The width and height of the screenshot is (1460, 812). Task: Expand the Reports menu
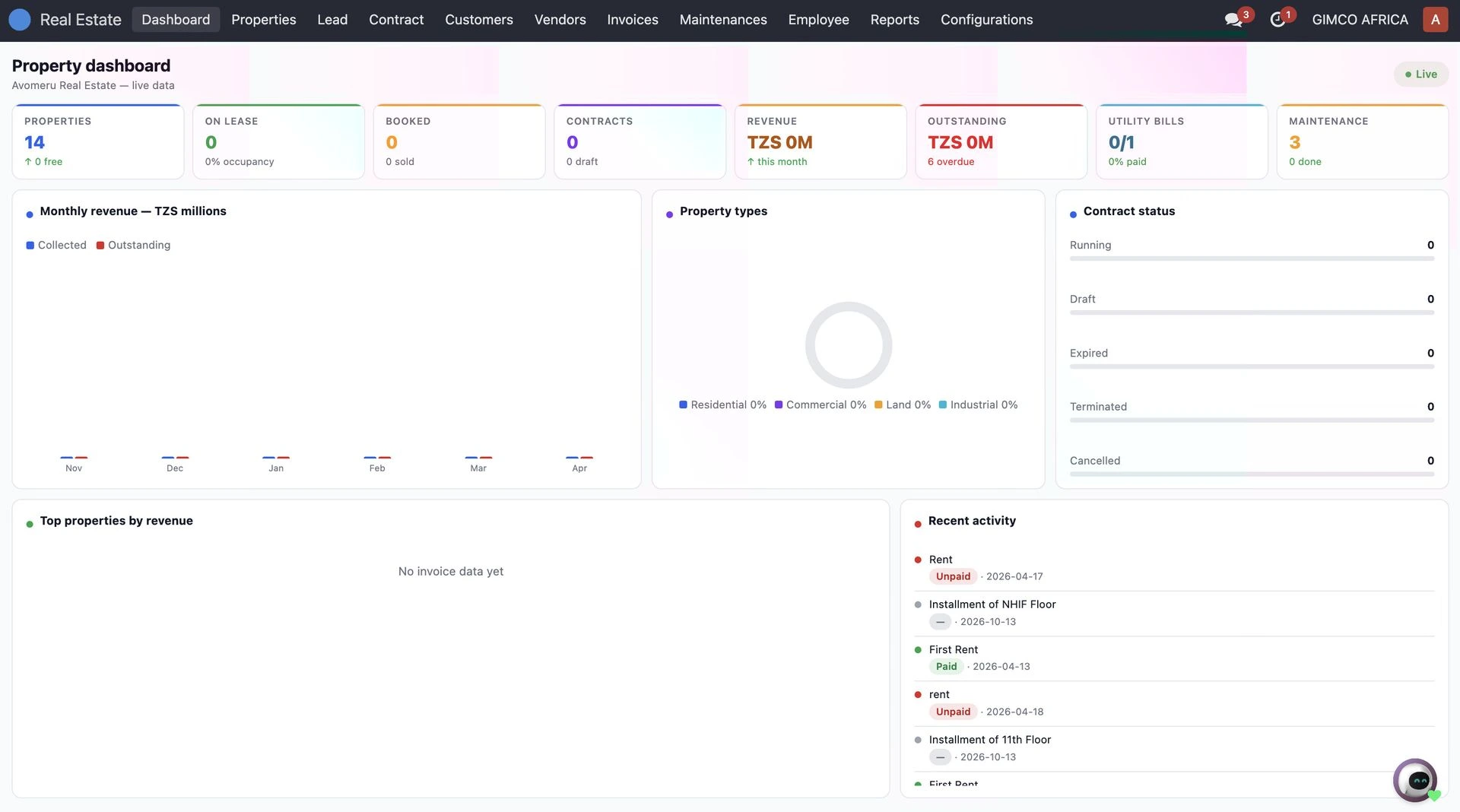pyautogui.click(x=894, y=20)
